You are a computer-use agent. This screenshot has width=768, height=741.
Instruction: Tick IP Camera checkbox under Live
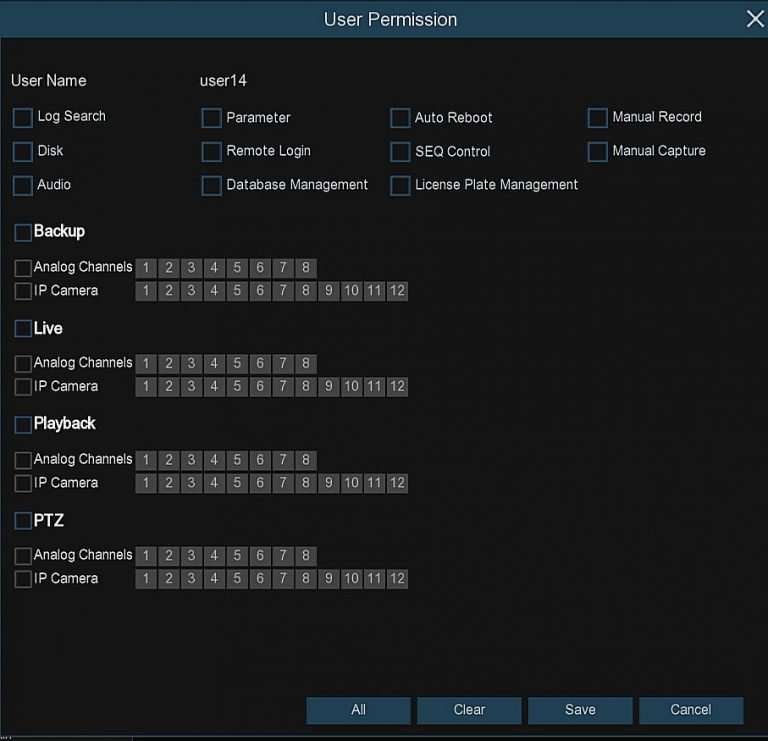tap(23, 386)
